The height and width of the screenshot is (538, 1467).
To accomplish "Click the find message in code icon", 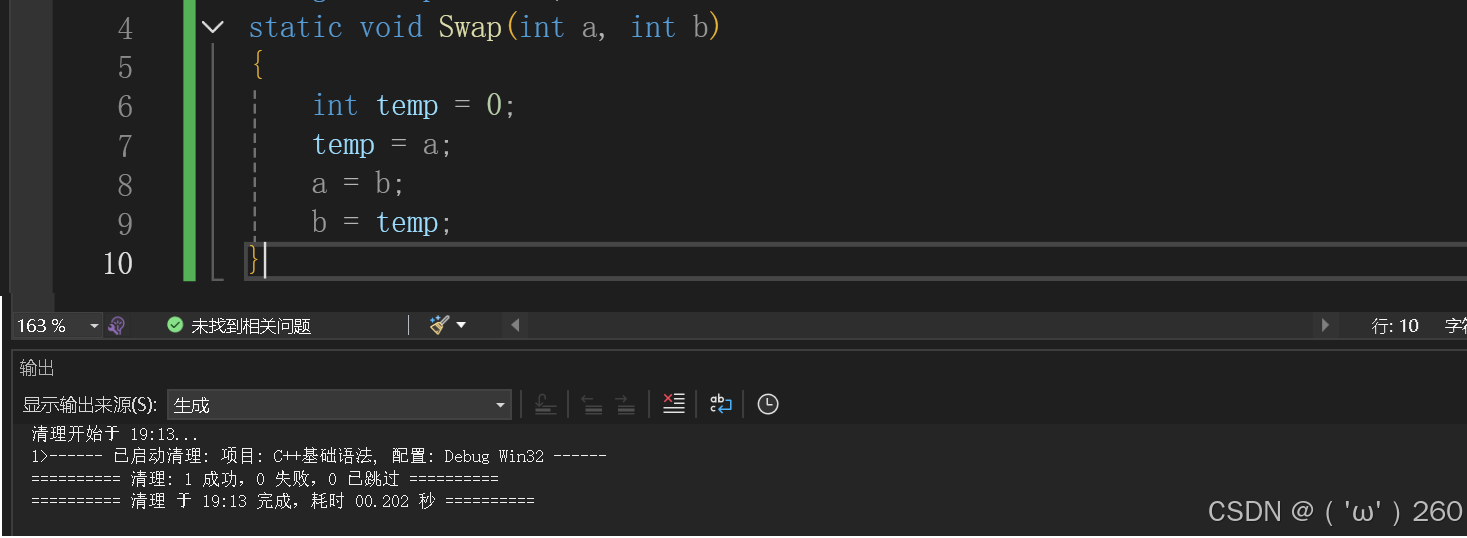I will click(545, 404).
